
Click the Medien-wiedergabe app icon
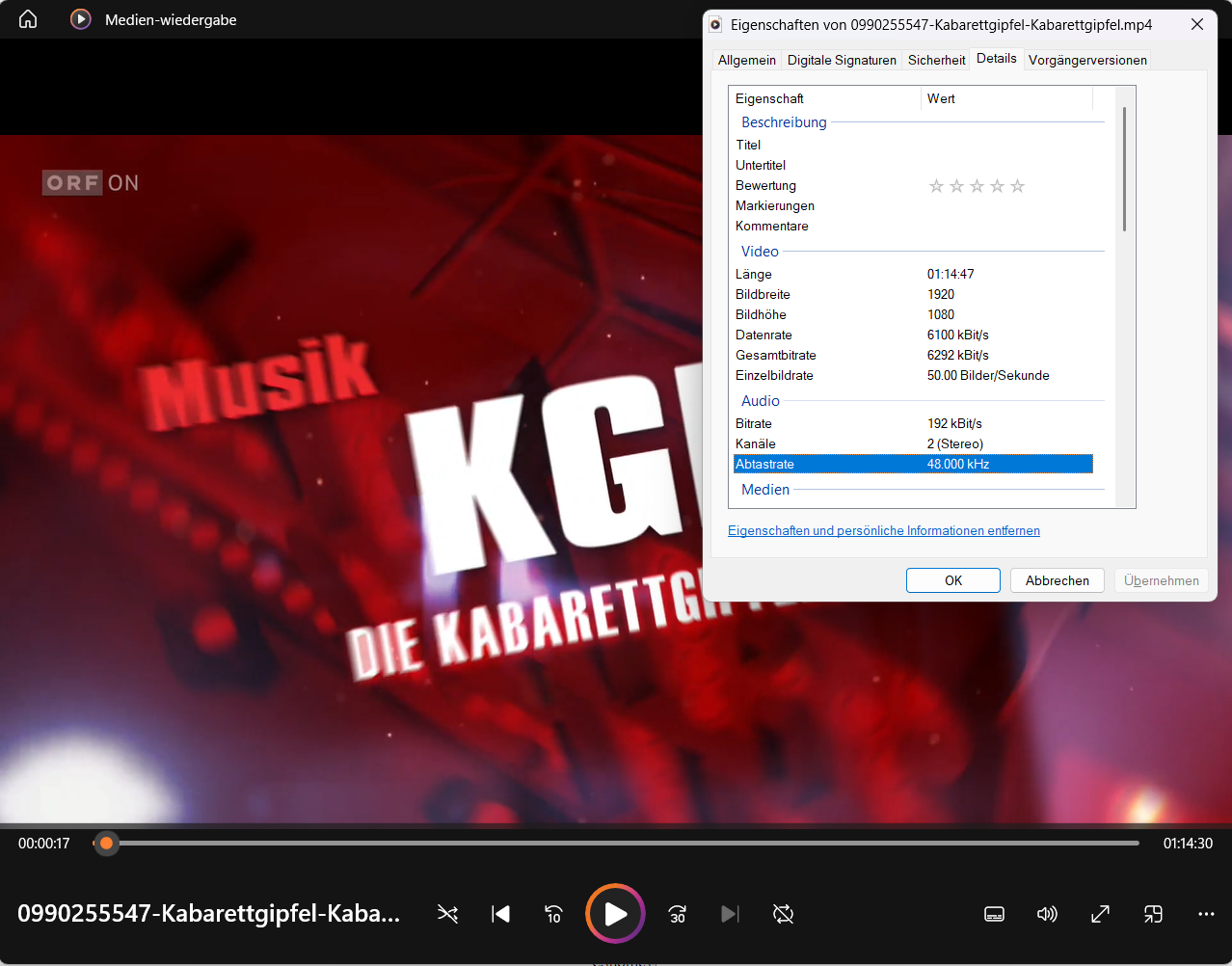pyautogui.click(x=81, y=19)
